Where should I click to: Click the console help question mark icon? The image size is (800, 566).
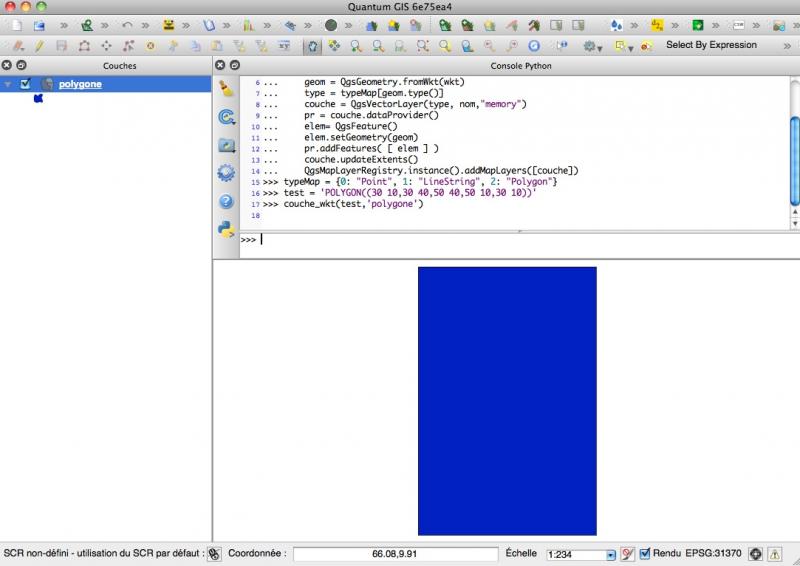pos(226,201)
